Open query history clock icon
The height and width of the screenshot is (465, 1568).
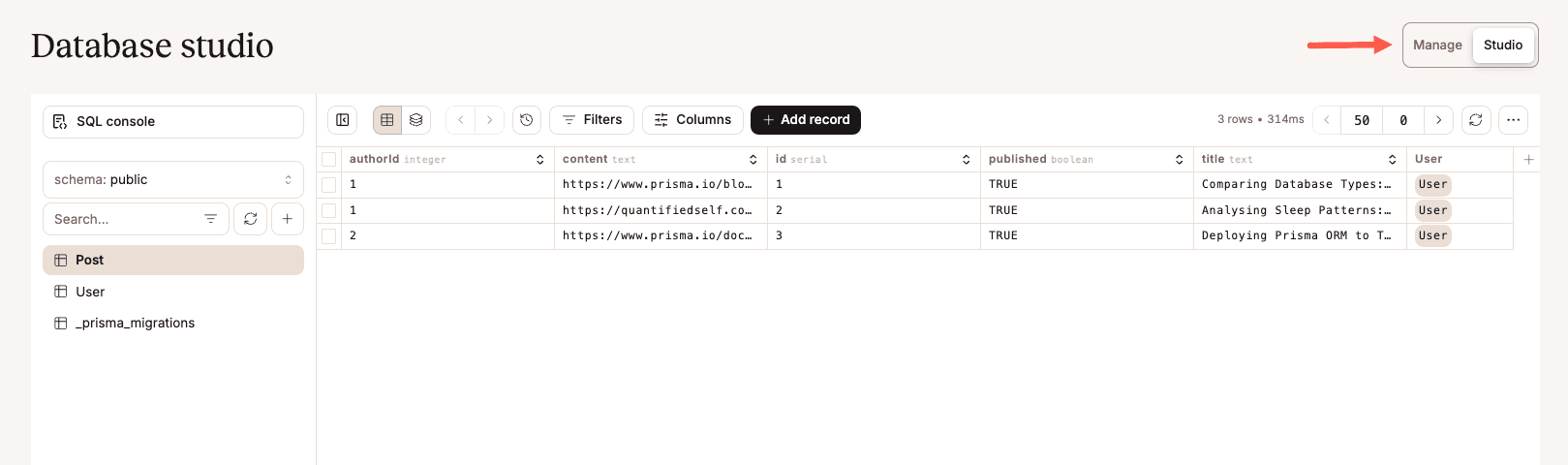coord(526,120)
